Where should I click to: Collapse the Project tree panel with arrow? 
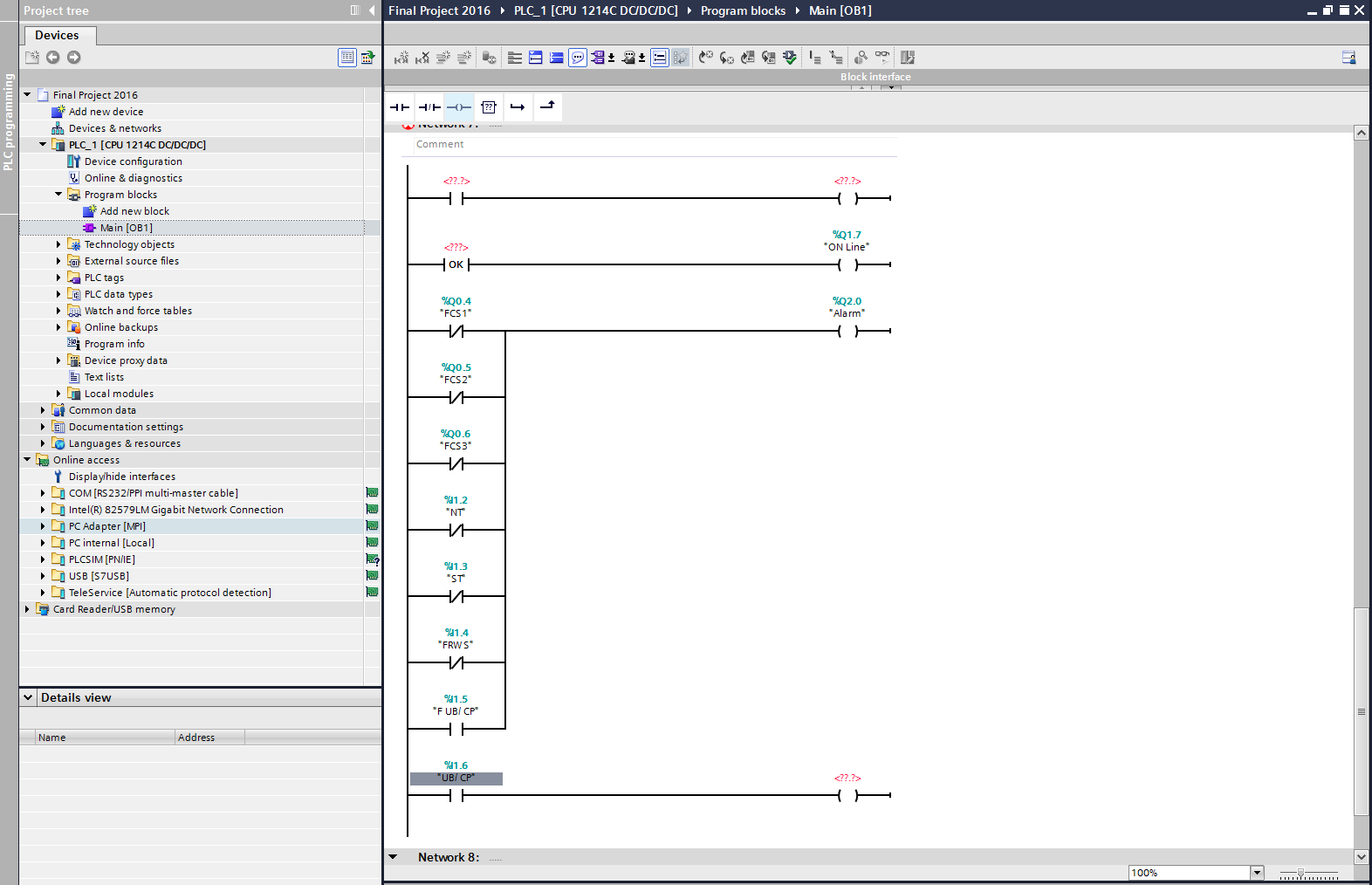pos(372,10)
